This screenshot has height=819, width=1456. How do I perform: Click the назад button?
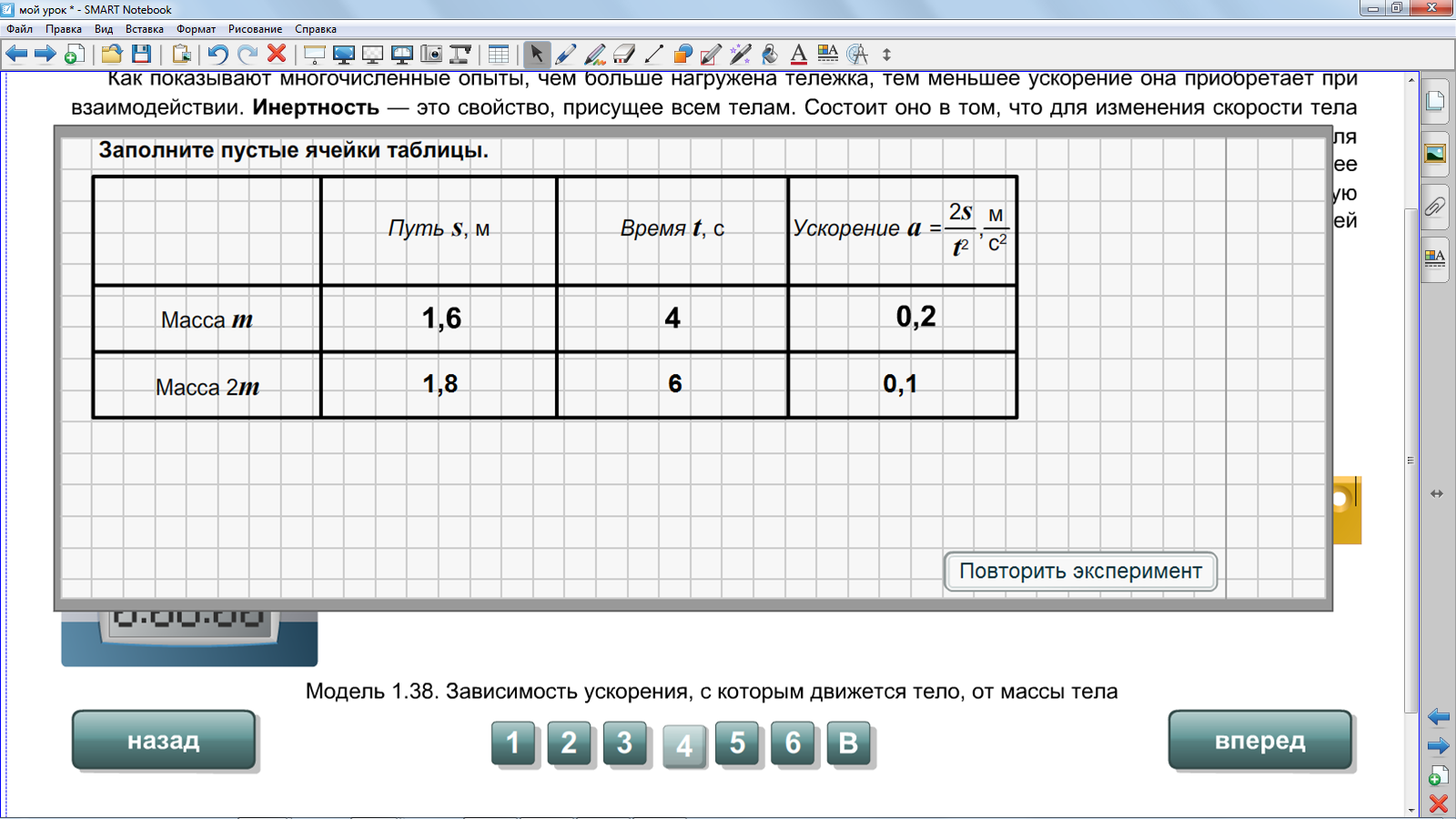(x=164, y=741)
